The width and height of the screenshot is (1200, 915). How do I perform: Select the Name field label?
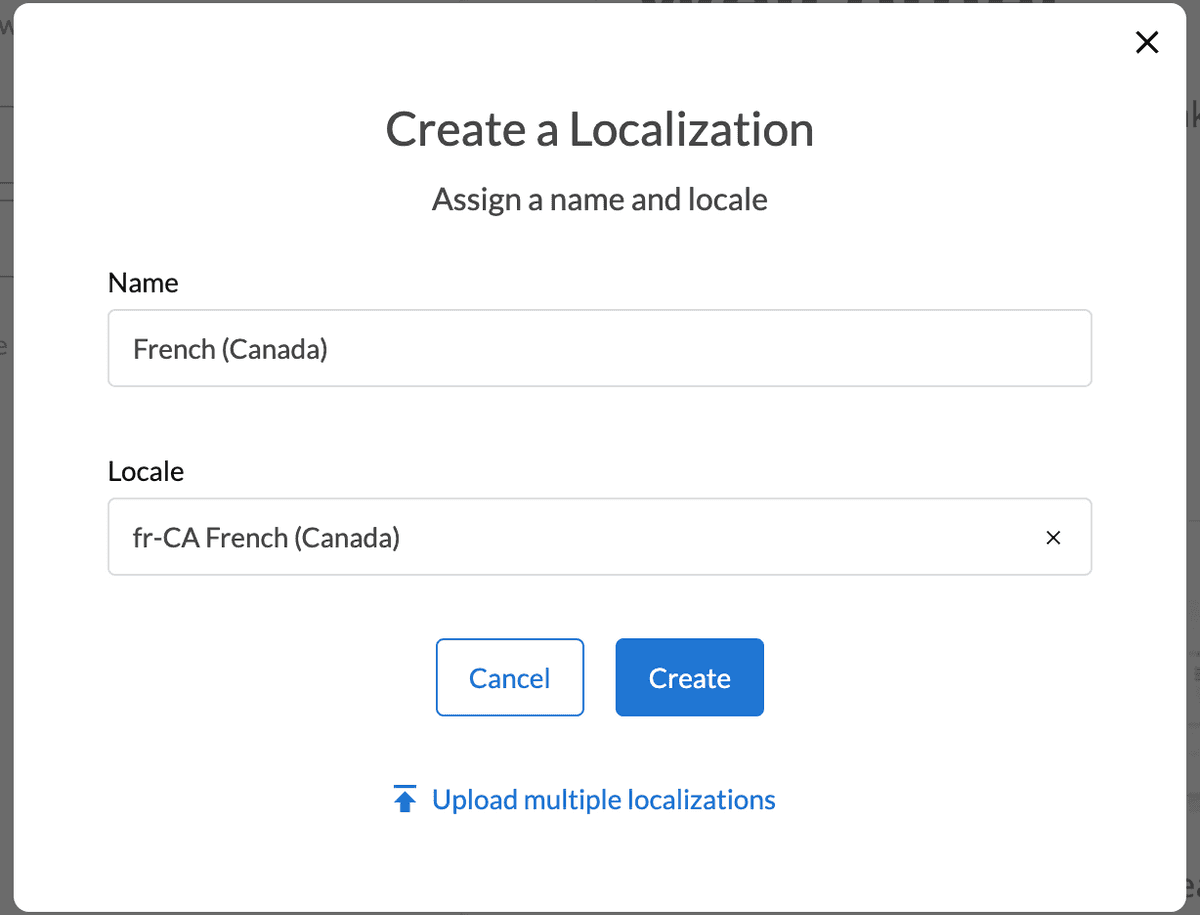tap(143, 283)
